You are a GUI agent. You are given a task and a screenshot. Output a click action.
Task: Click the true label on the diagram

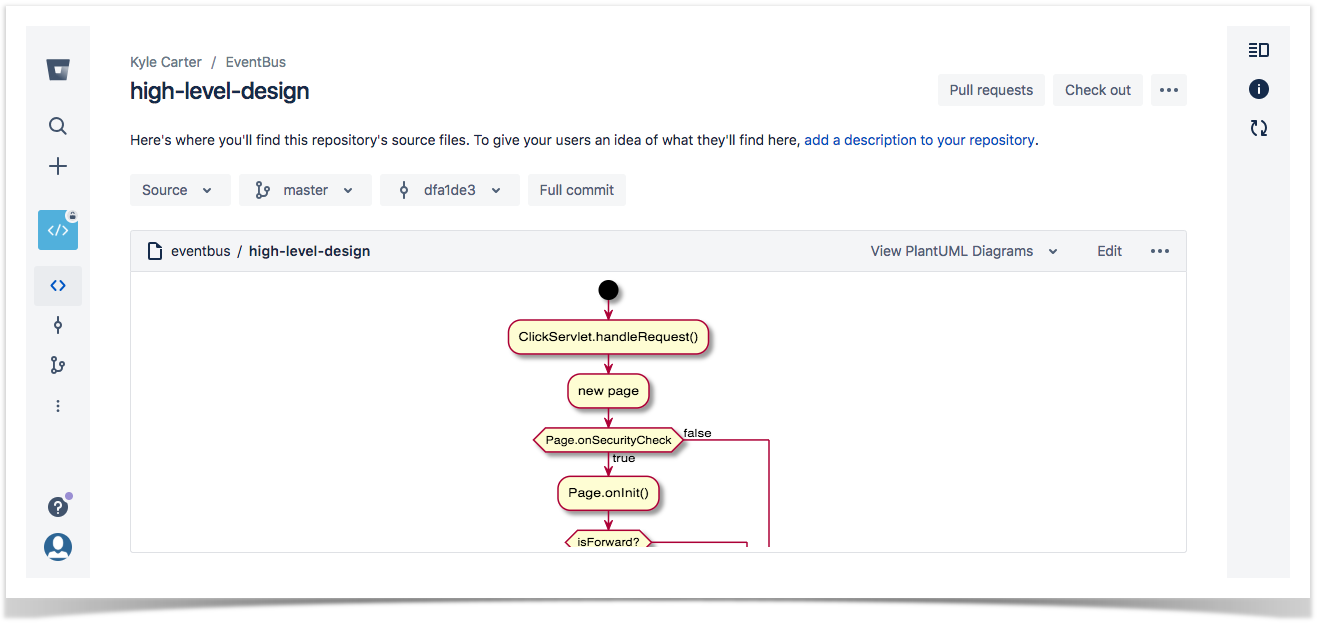pyautogui.click(x=624, y=458)
